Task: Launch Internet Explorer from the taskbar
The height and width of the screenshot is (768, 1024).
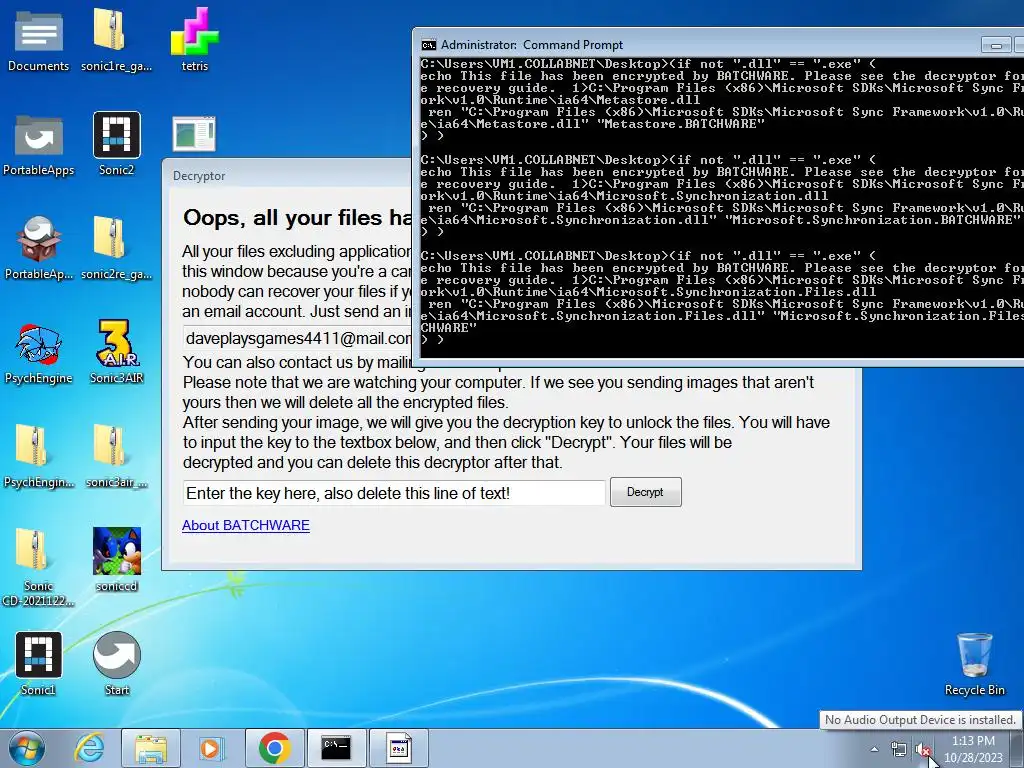Action: tap(89, 748)
